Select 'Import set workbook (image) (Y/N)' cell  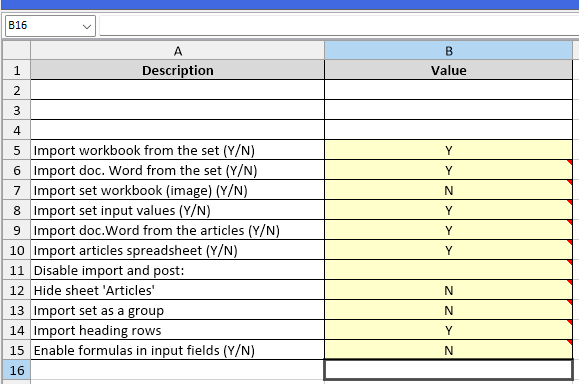[x=178, y=190]
